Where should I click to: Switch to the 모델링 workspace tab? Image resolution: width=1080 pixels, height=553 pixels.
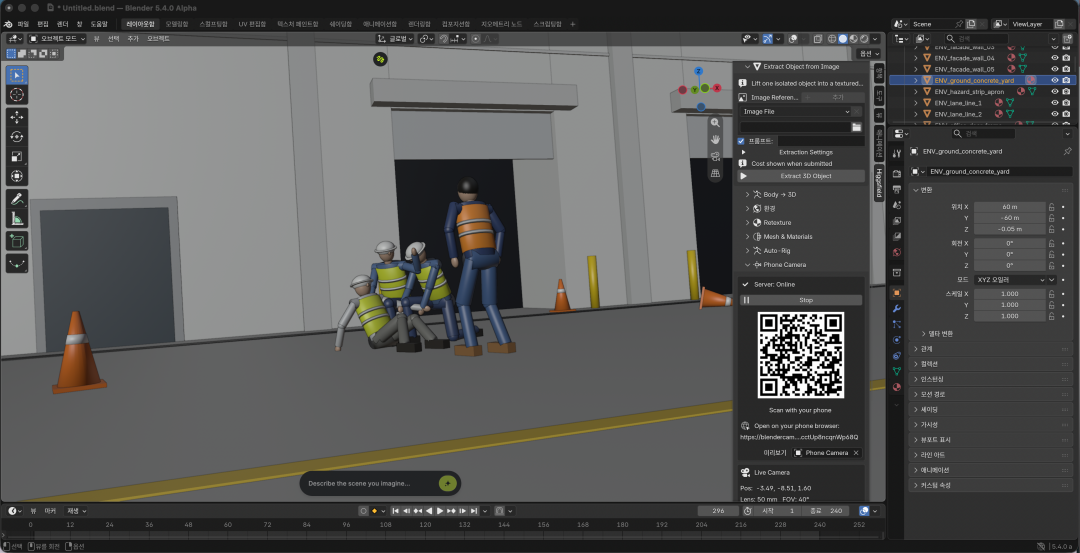click(177, 23)
